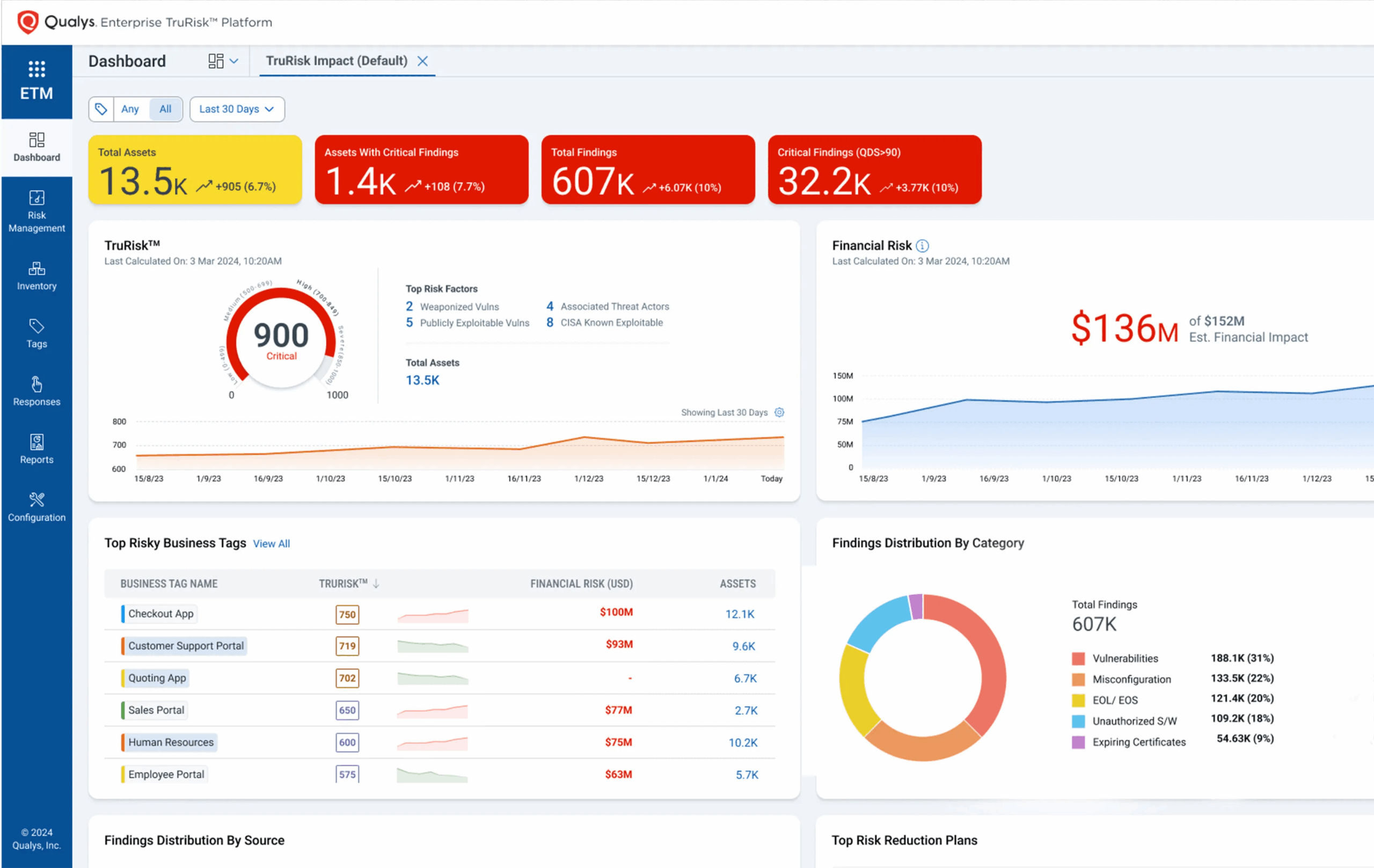This screenshot has height=868, width=1374.
Task: Close the TruRisk Impact tab
Action: [423, 61]
